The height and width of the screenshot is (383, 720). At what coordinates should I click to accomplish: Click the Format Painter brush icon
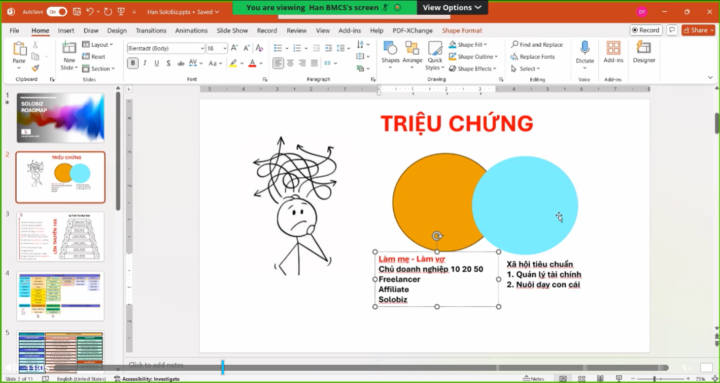pos(35,68)
